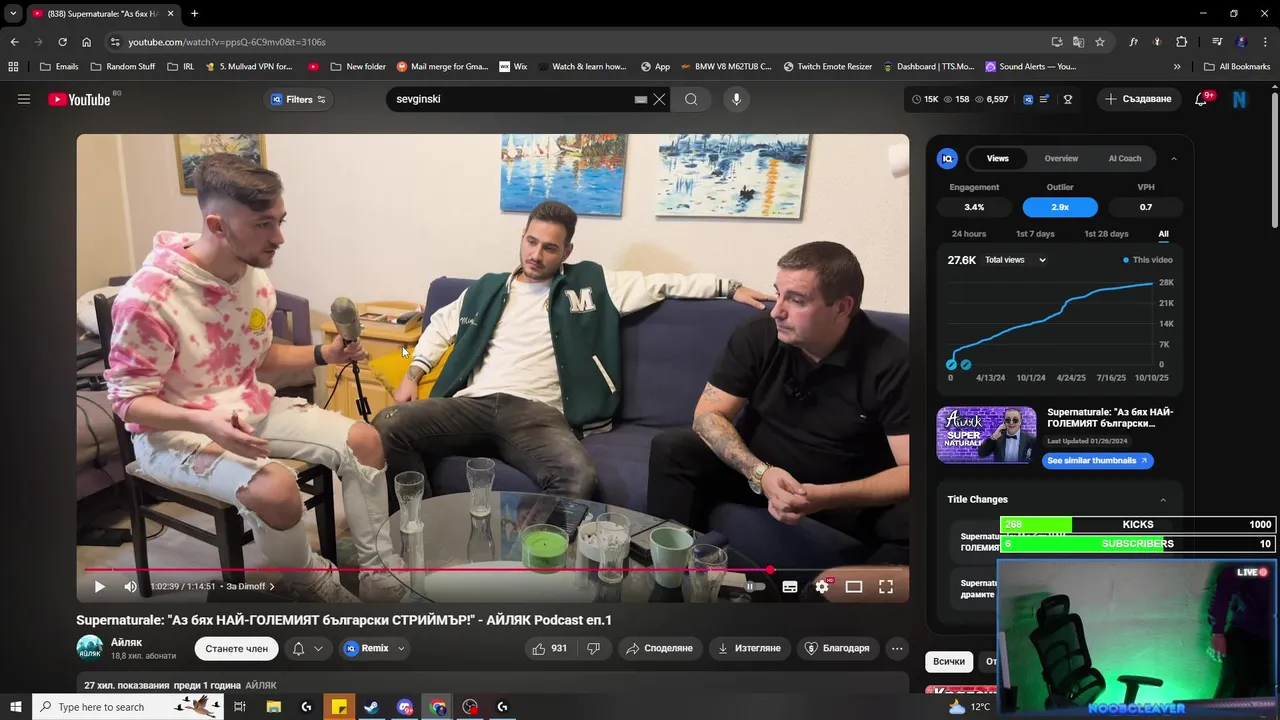Click the Engagement 3.4% pill

pyautogui.click(x=974, y=207)
